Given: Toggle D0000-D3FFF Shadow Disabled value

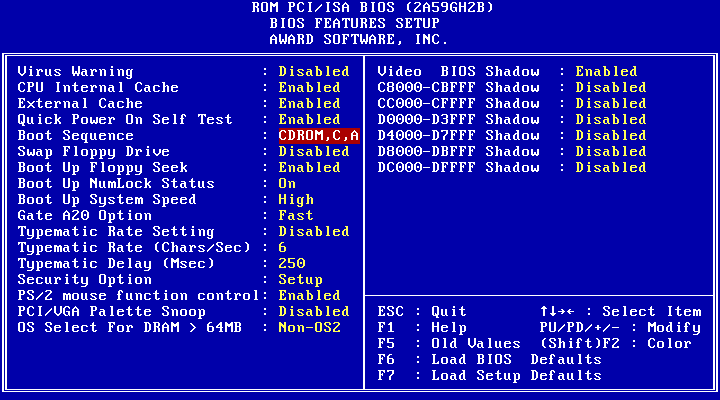Looking at the screenshot, I should [x=611, y=119].
